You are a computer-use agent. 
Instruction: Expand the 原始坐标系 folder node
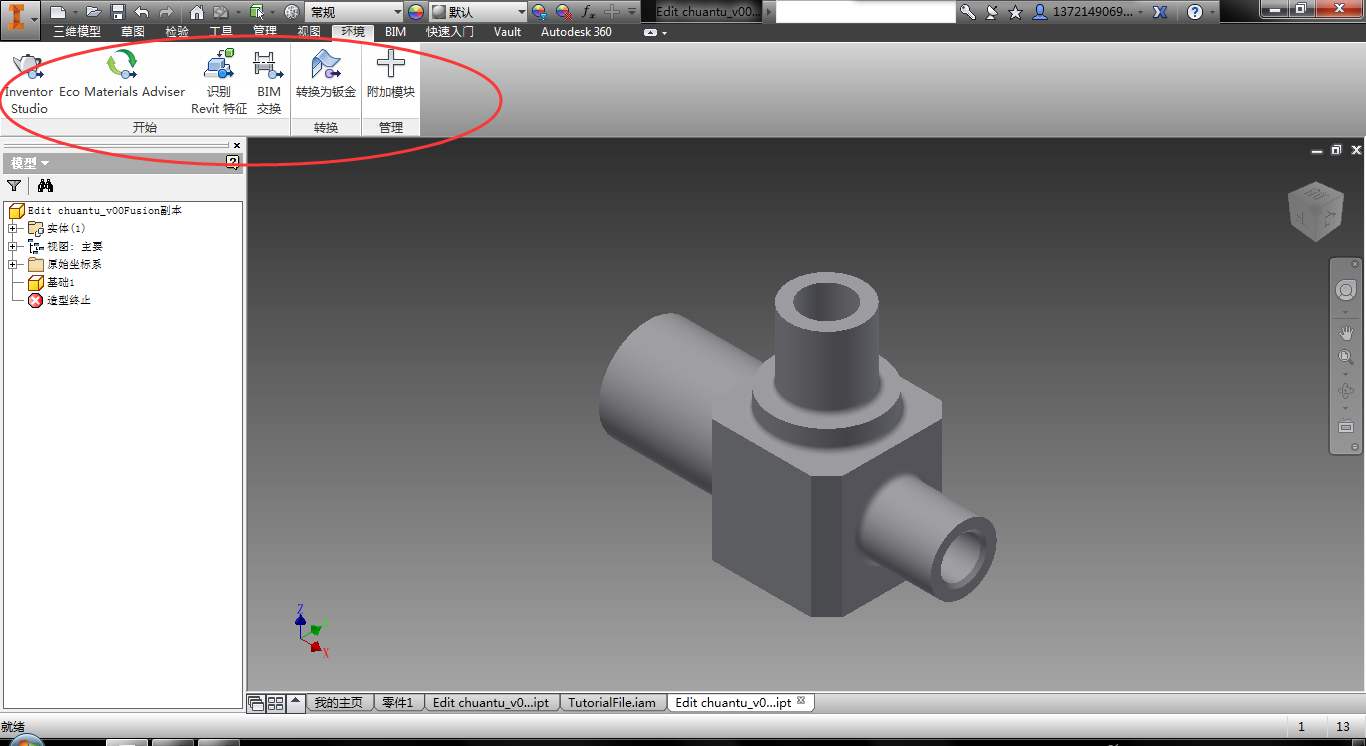point(13,264)
